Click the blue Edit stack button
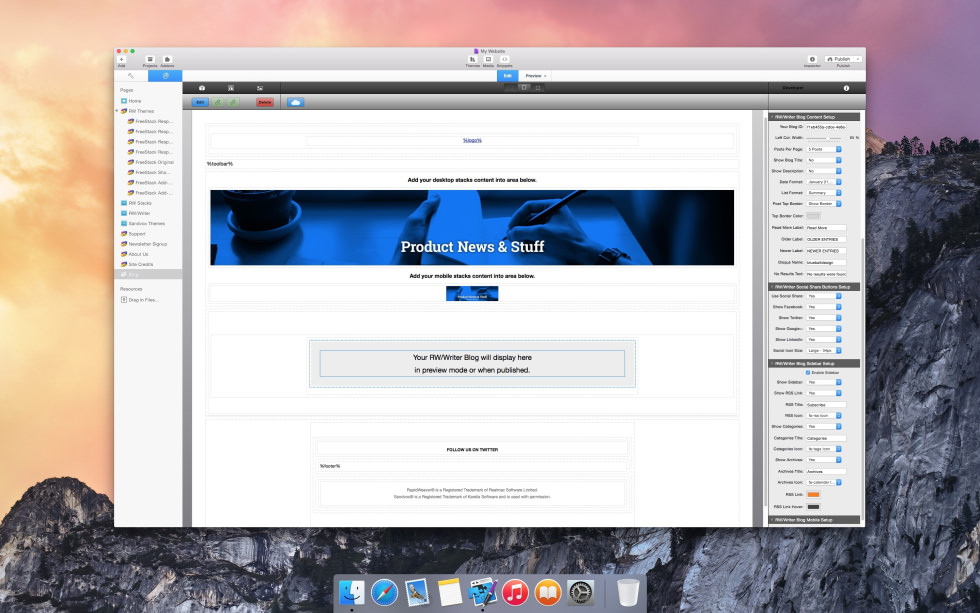Screen dimensions: 980x613 (200, 102)
